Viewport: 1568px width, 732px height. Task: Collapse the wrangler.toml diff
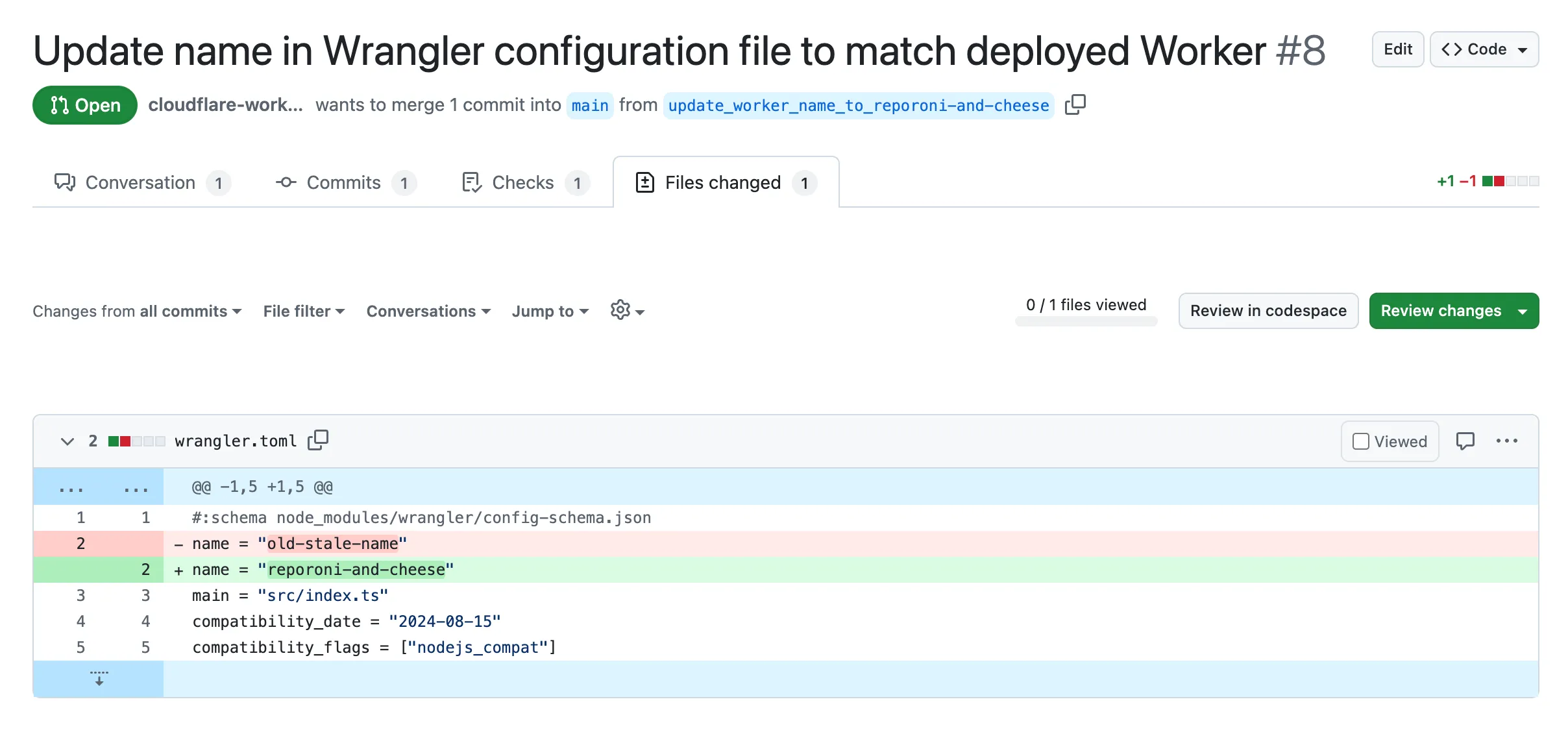pos(67,441)
